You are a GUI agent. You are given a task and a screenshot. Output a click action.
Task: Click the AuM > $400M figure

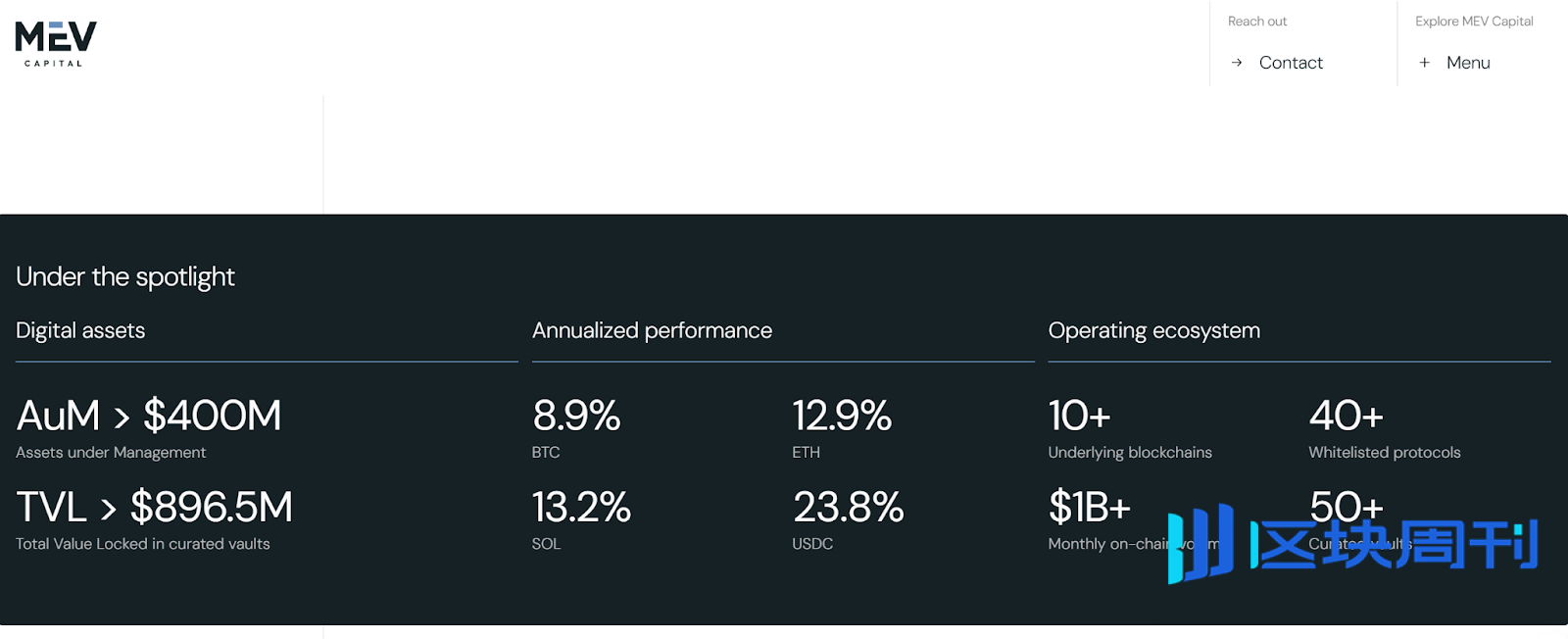tap(149, 417)
